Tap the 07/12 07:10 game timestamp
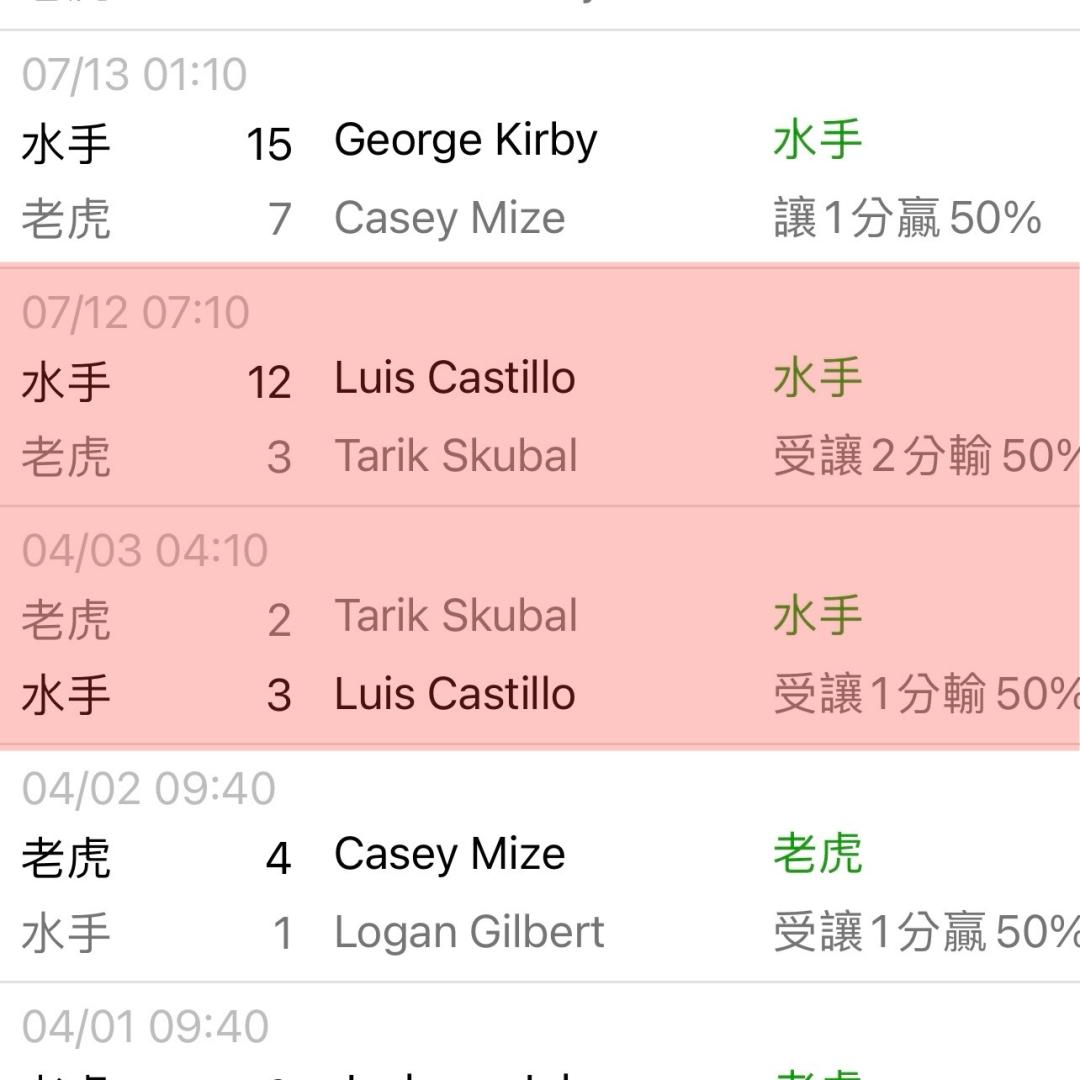The image size is (1080, 1080). [x=135, y=313]
